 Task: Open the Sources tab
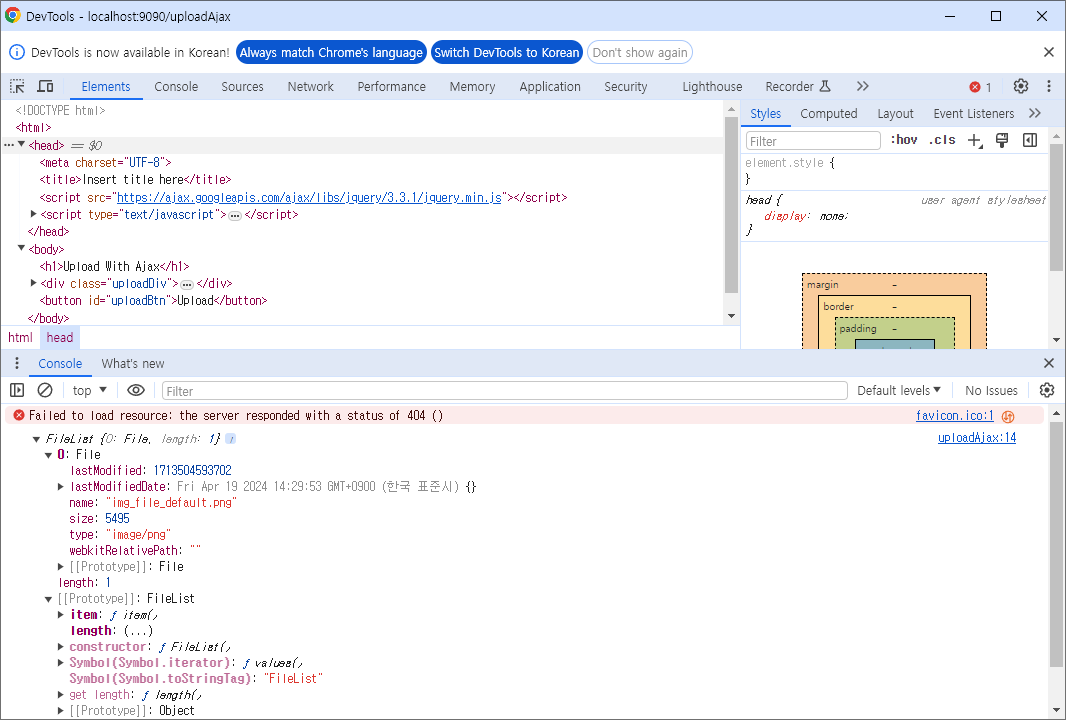242,86
